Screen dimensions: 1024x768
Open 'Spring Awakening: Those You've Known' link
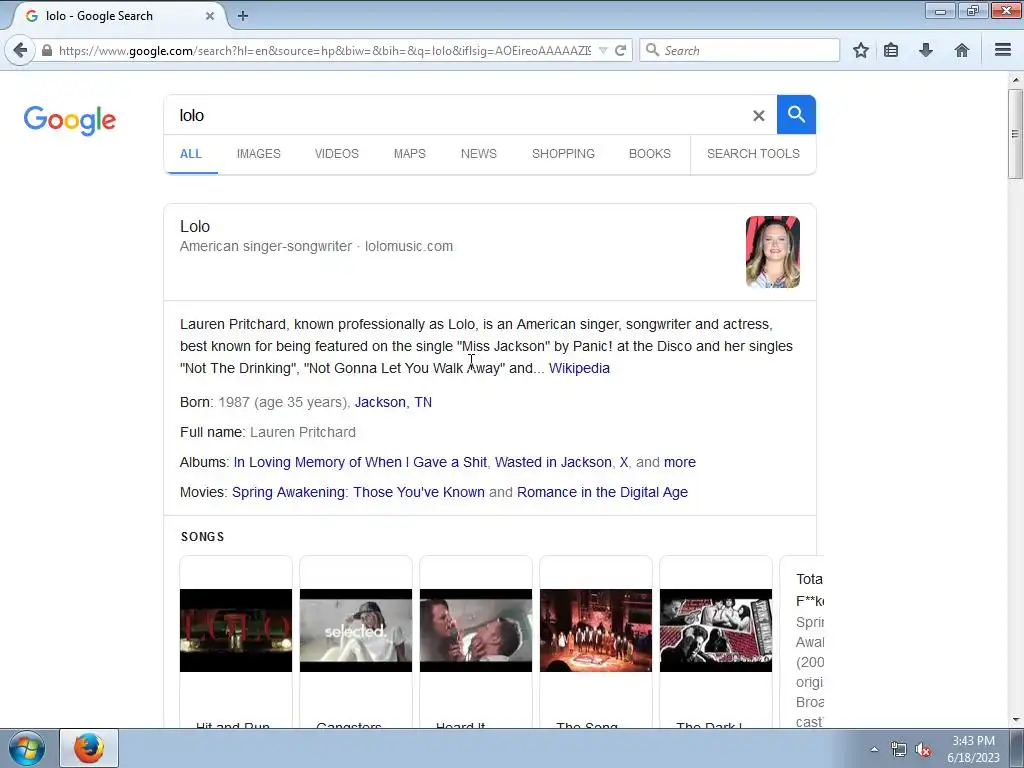point(359,492)
